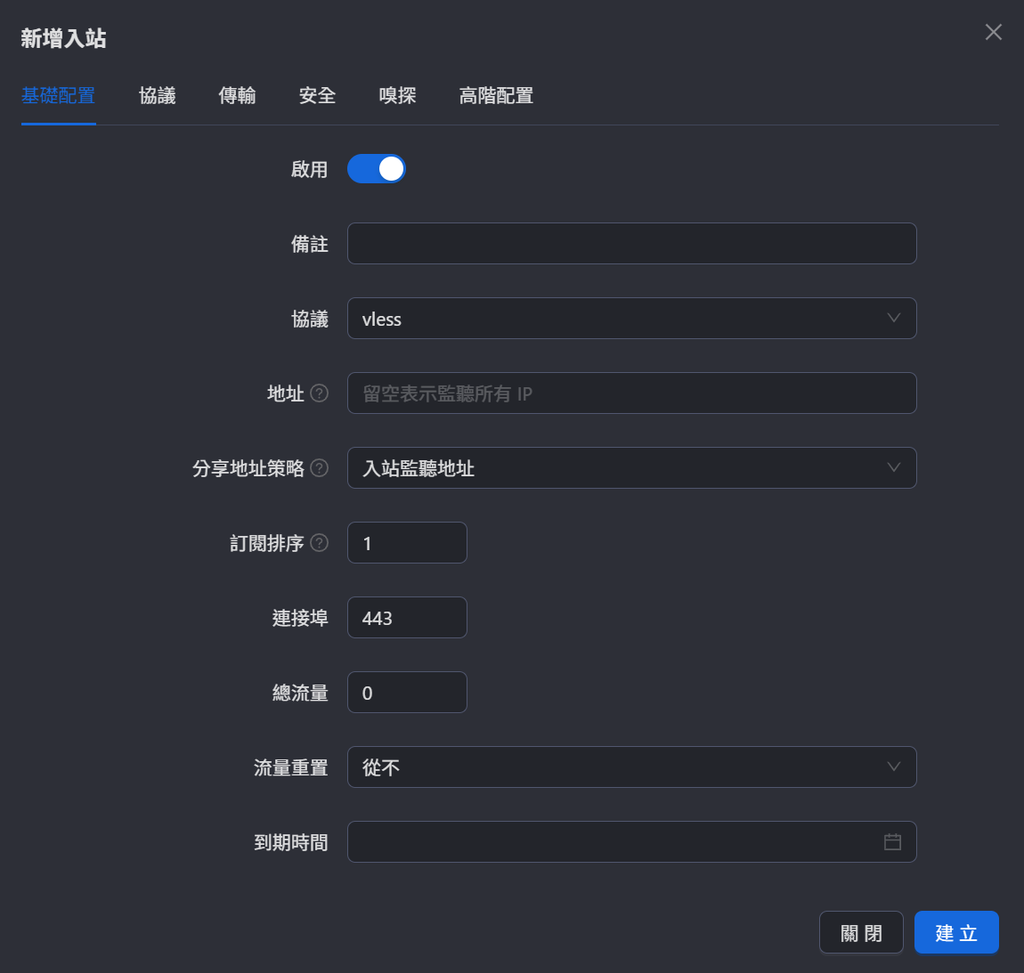Click the 關閉 button
The image size is (1024, 973).
click(x=861, y=933)
